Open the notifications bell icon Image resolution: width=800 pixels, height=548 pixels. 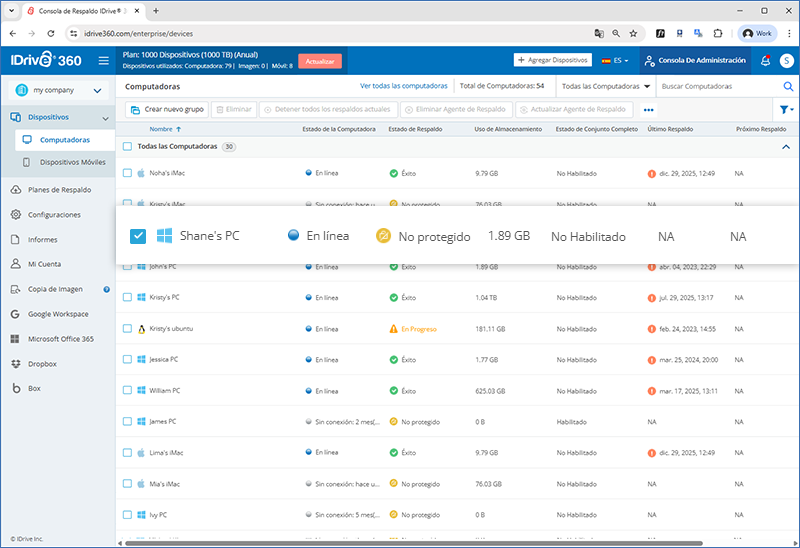(x=765, y=61)
